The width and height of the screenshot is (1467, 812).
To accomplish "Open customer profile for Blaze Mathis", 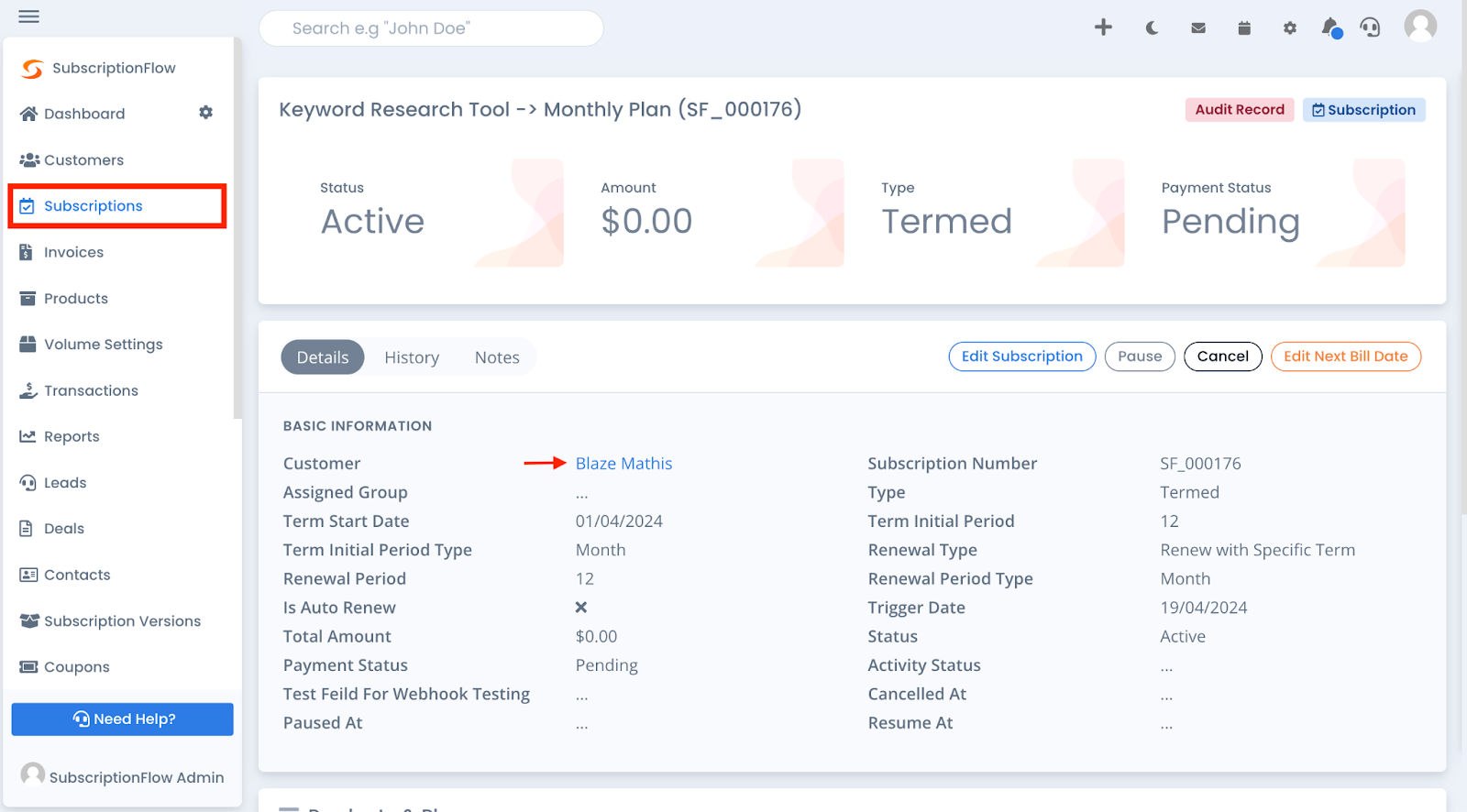I will 623,463.
